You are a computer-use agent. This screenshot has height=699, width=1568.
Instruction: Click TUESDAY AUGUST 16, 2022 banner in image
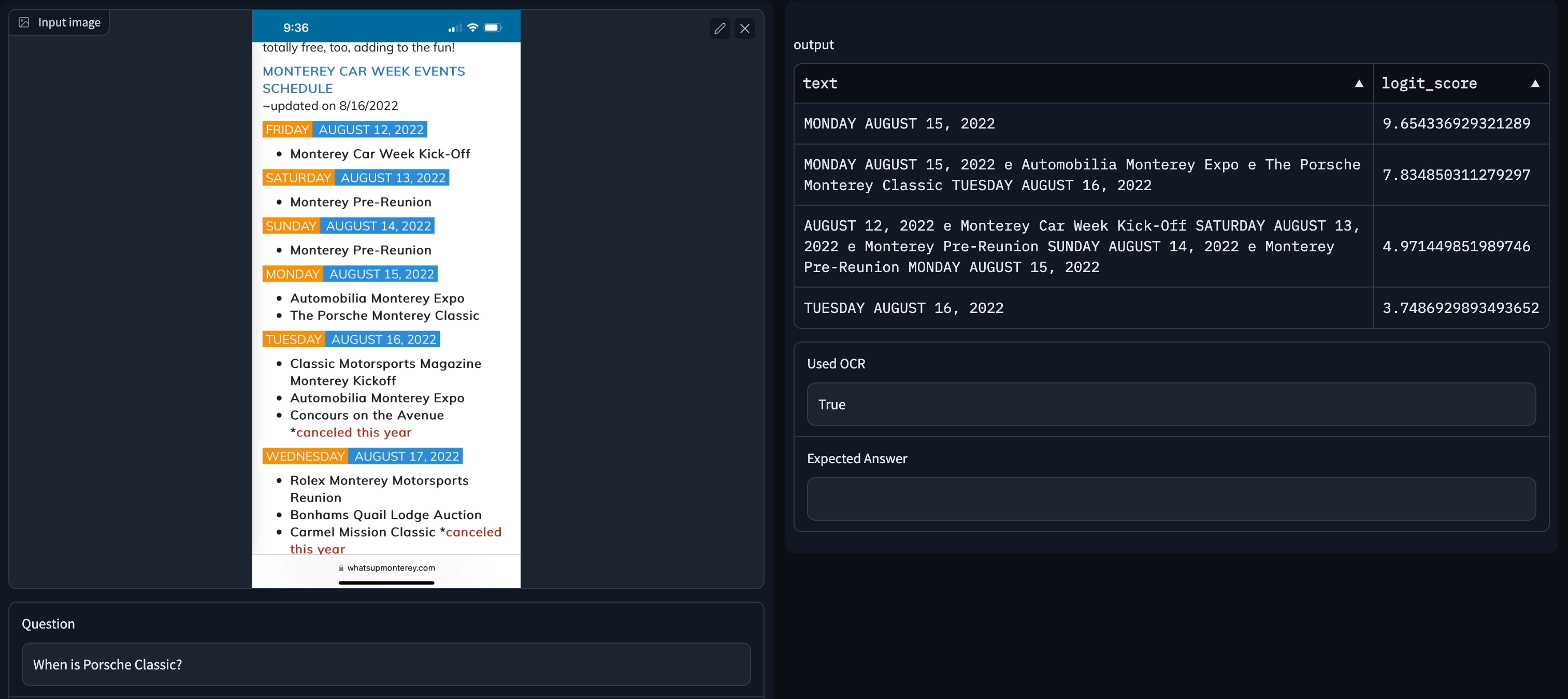(351, 339)
